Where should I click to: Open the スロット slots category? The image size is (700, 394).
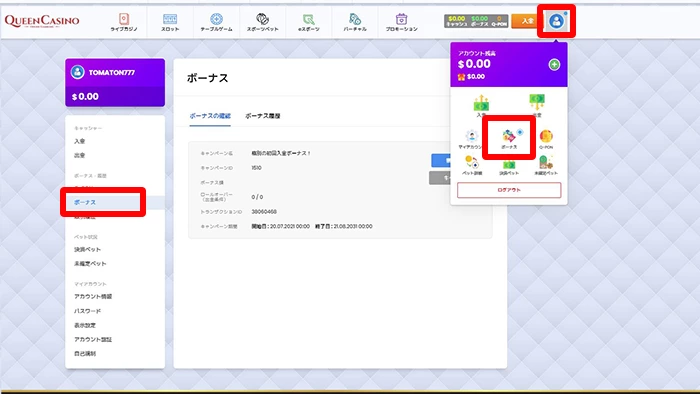click(x=170, y=22)
